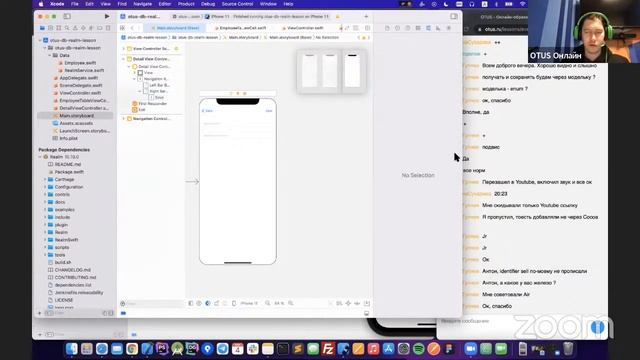Open Spotify from the Dock
This screenshot has width=640, height=360.
coord(418,349)
